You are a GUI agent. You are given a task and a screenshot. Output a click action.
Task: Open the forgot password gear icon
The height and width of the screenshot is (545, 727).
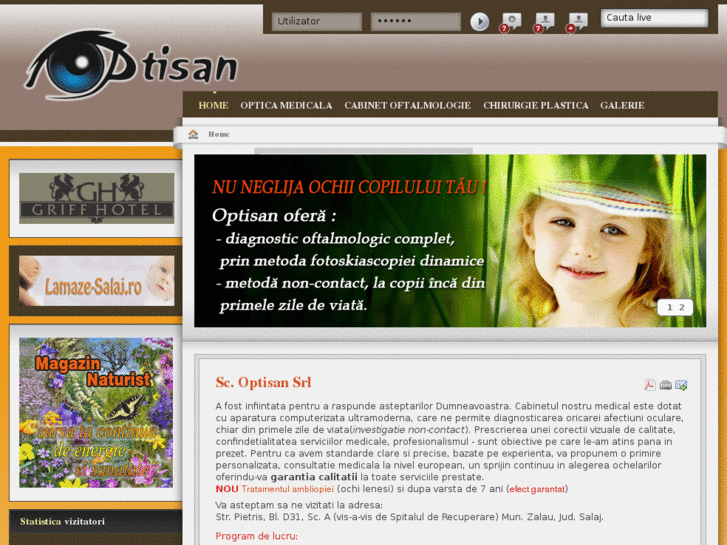(510, 22)
